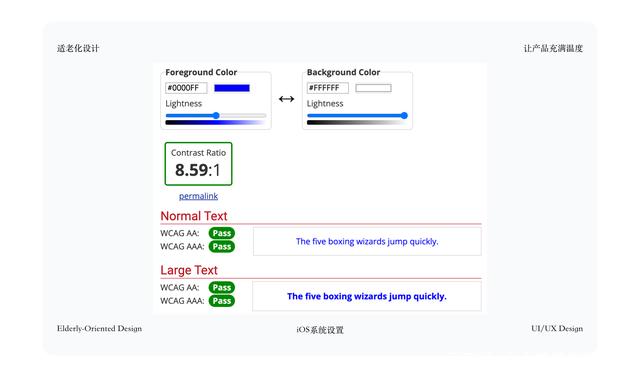
Task: Click Normal Text WCAG AAA Pass badge
Action: click(222, 246)
